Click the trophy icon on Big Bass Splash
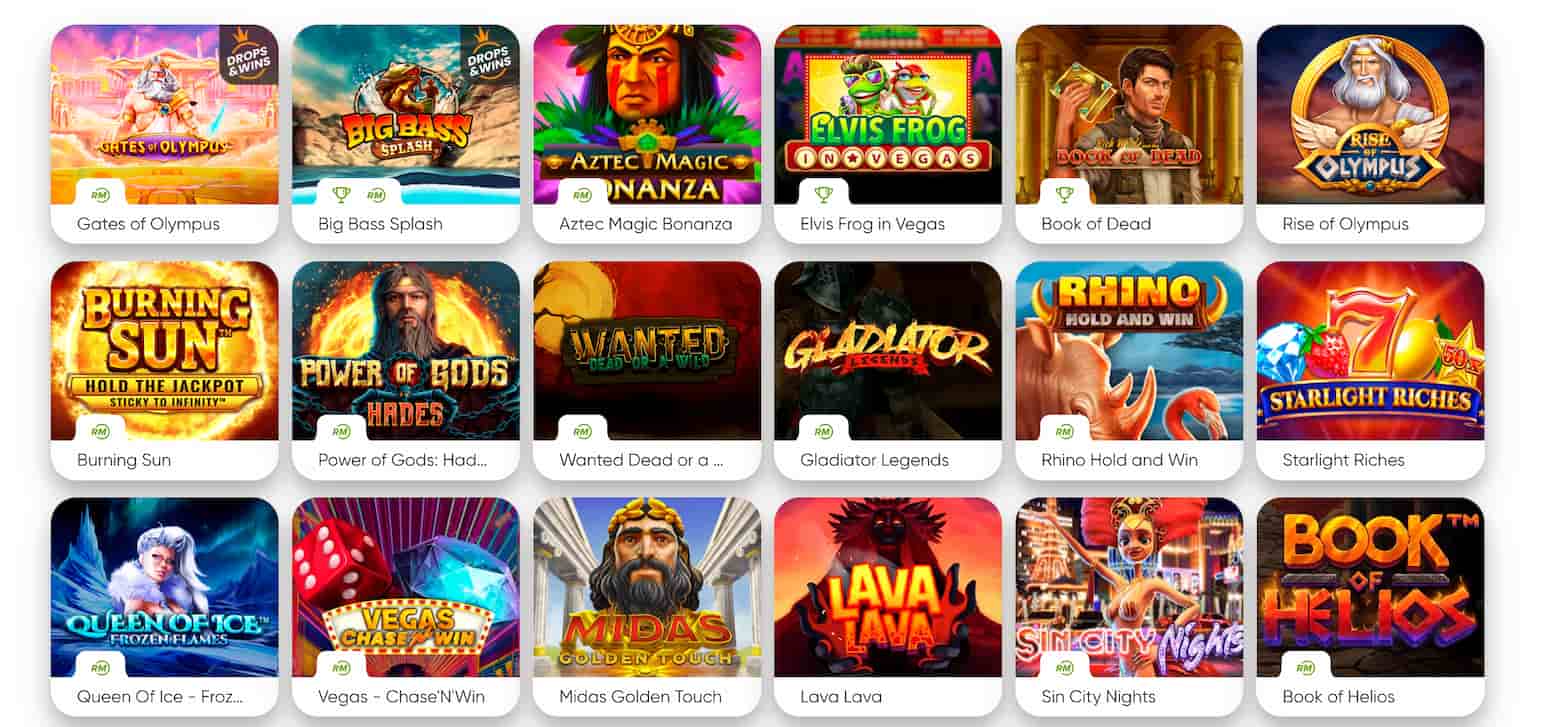Viewport: 1546px width, 727px height. coord(340,194)
